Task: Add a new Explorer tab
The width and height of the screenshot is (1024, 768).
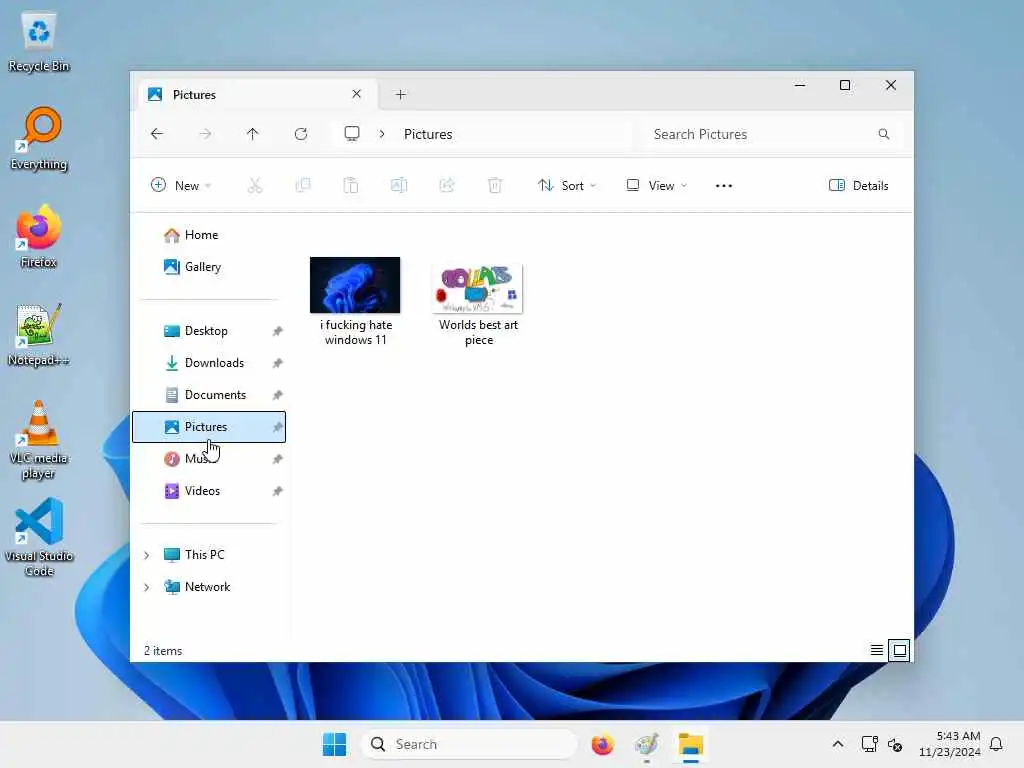Action: pyautogui.click(x=401, y=95)
